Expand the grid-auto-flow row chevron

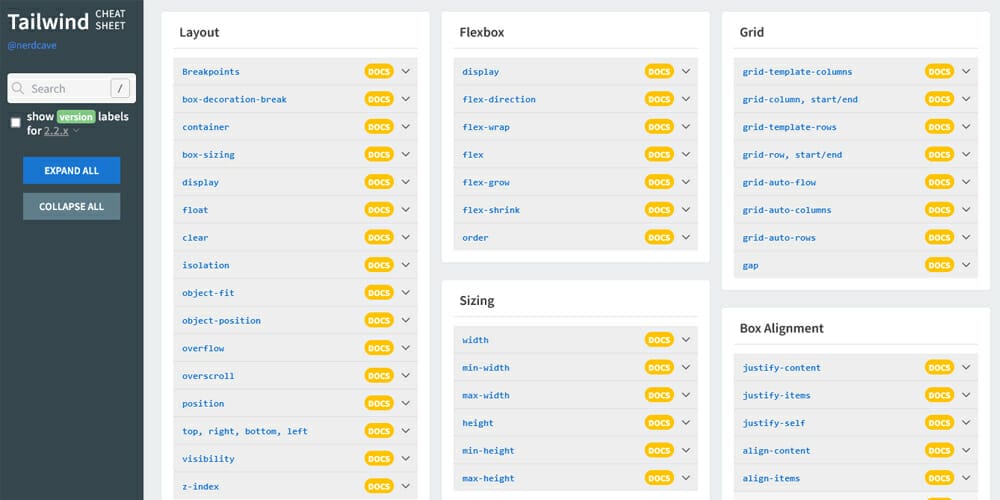click(966, 182)
